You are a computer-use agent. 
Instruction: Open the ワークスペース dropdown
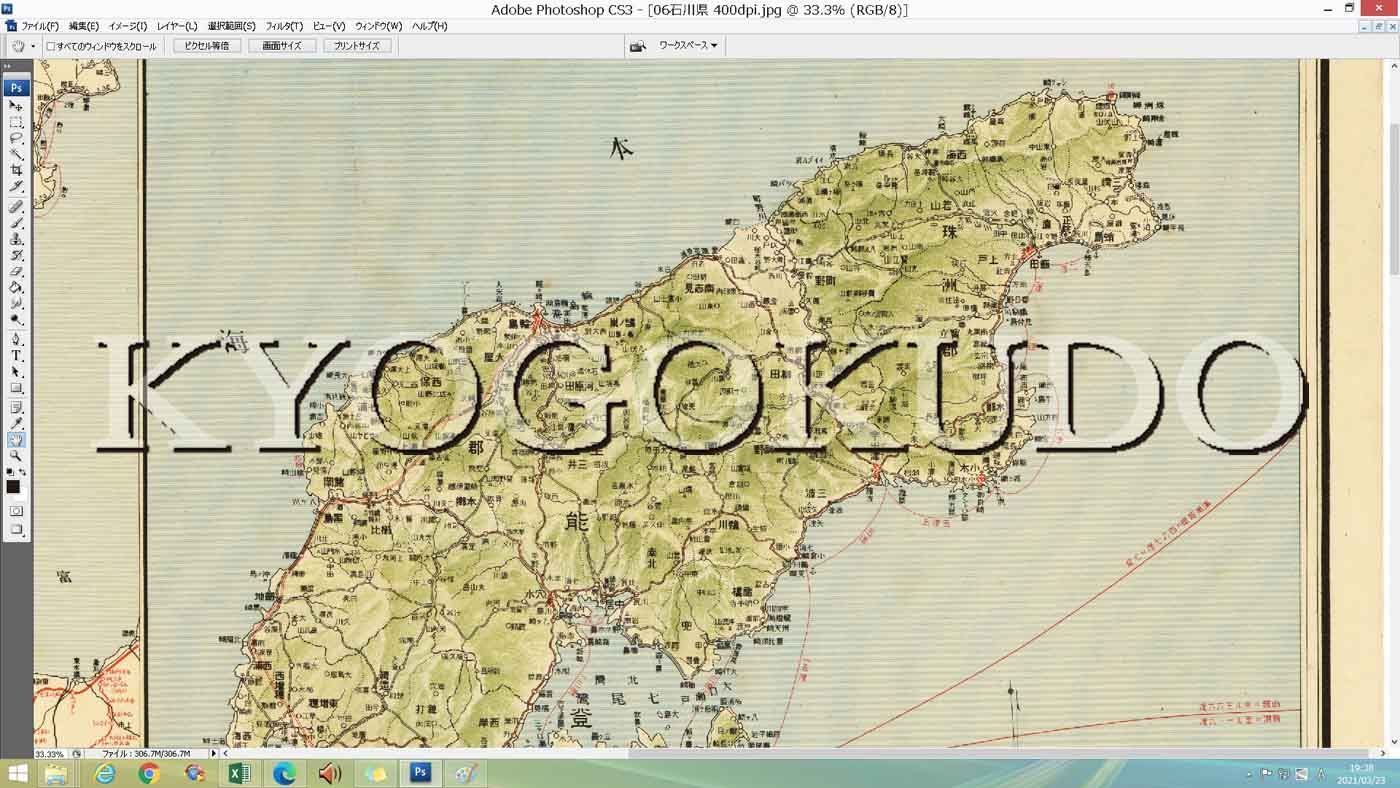(687, 46)
